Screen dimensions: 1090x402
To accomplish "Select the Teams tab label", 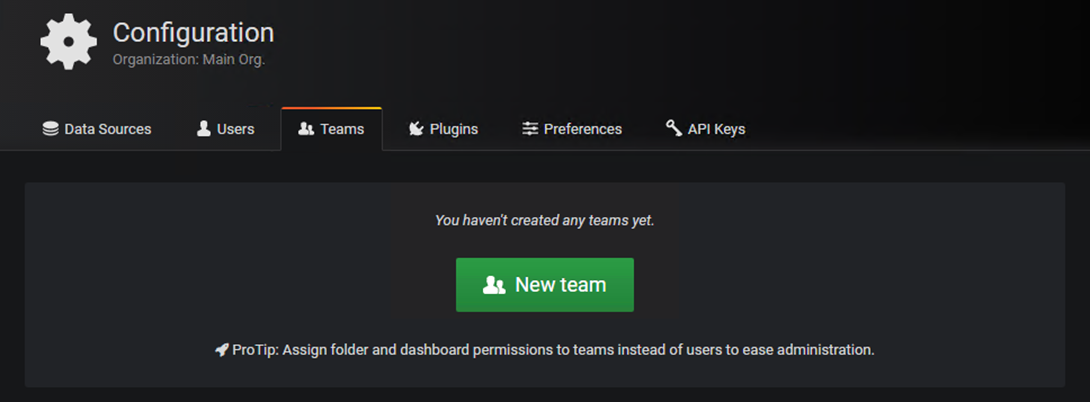I will click(342, 129).
